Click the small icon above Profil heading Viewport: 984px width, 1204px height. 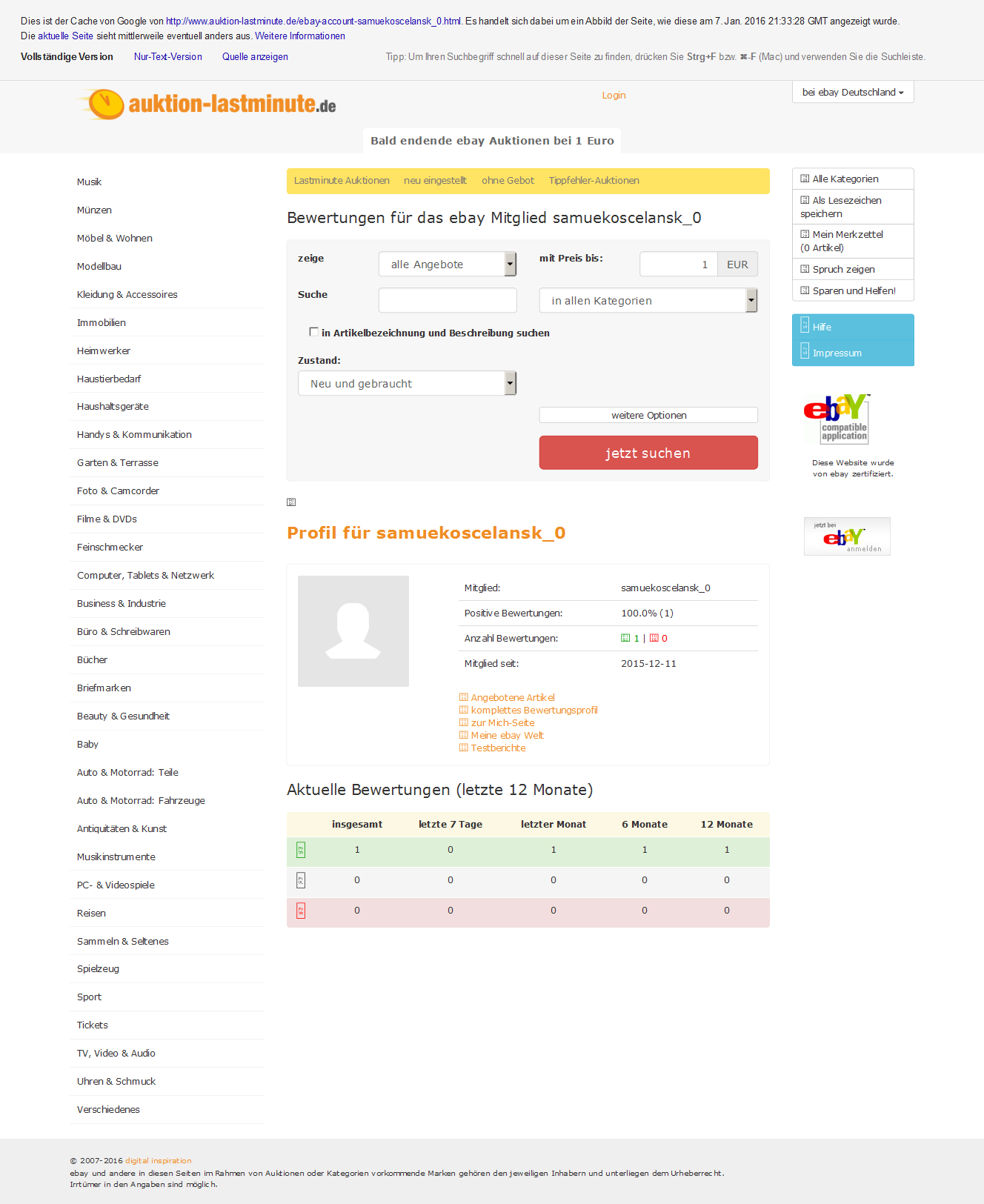(291, 502)
